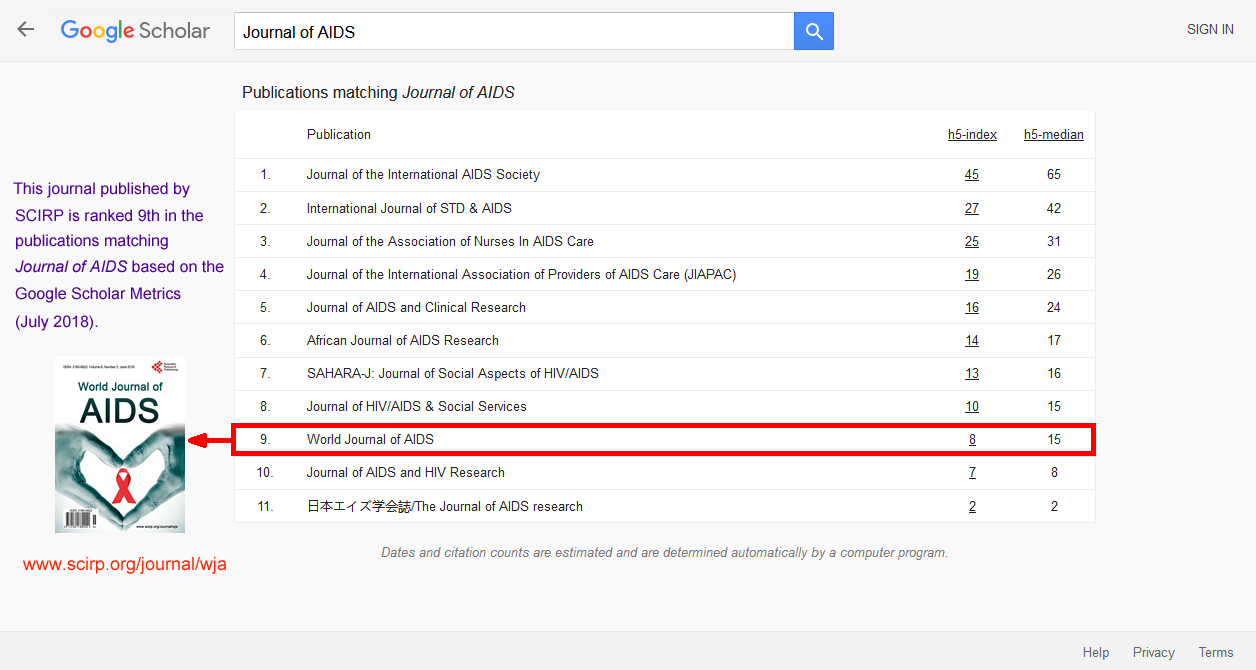The image size is (1256, 670).
Task: Open h5-index 2 for The Journal of AIDS research
Action: [972, 507]
